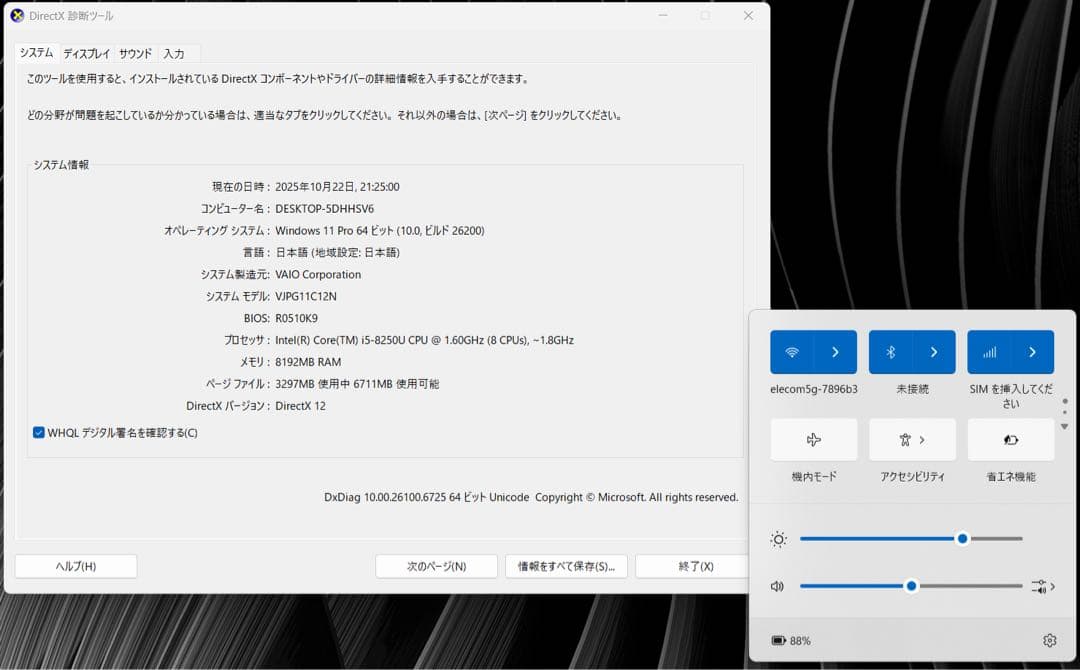Click the 情報をすべて保存(S) button

pyautogui.click(x=566, y=565)
